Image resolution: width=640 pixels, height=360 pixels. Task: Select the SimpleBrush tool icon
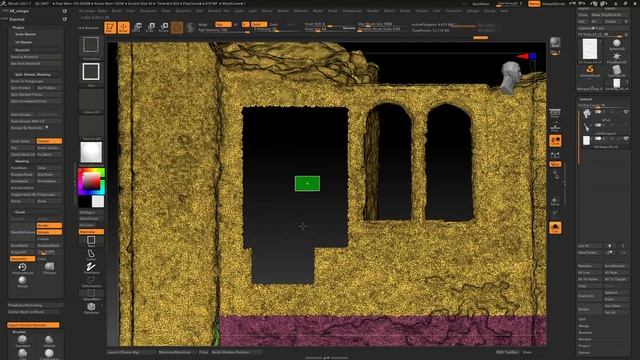590,71
